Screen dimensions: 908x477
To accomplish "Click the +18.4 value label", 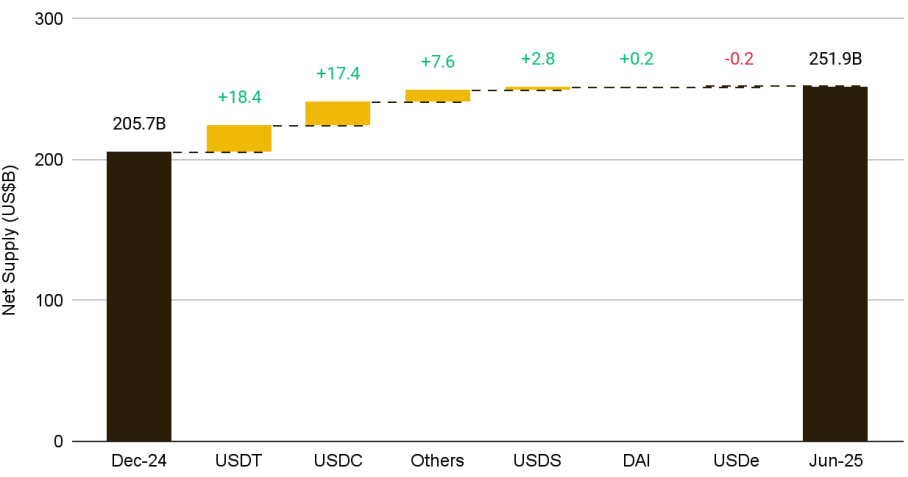I will tap(239, 97).
